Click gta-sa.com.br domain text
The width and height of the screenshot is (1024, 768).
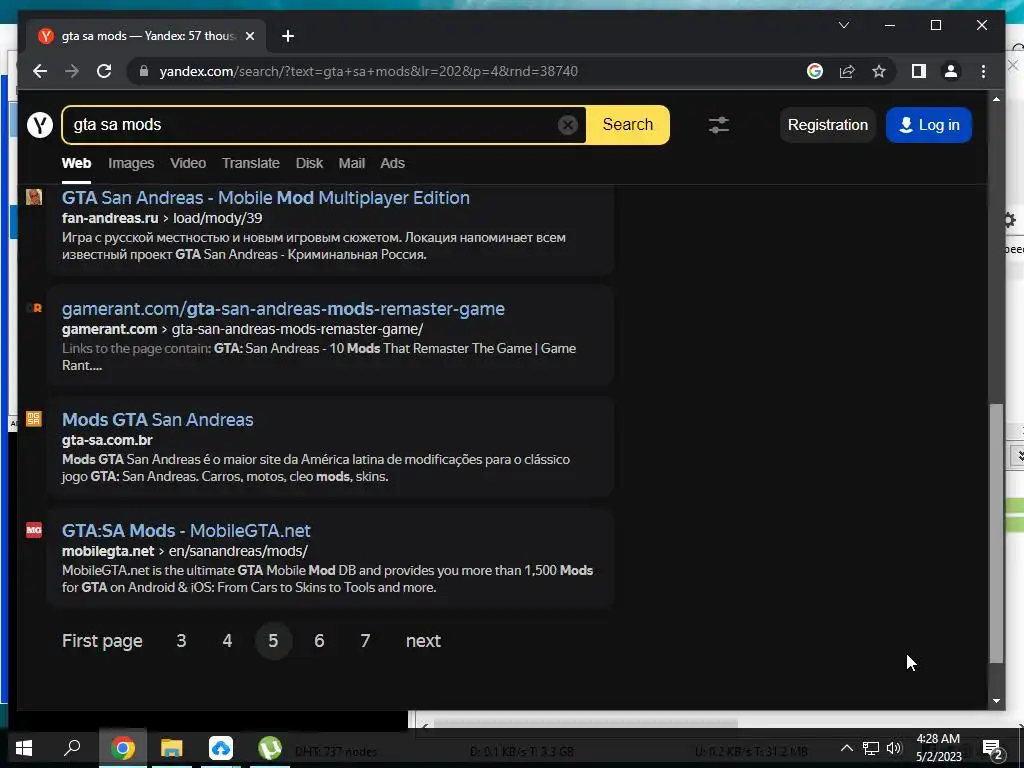(x=107, y=440)
